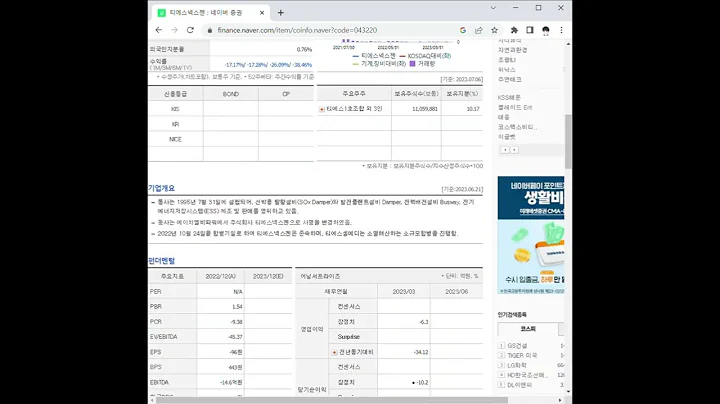
Task: Select the 코스피 popular search tab
Action: 528,329
